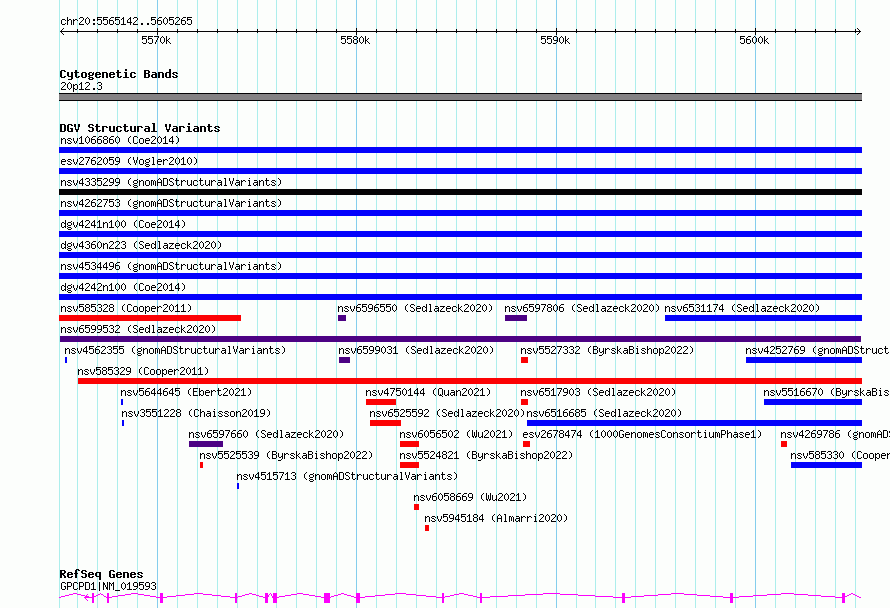Open the nsv585329 (Cooper2011) label

click(143, 371)
